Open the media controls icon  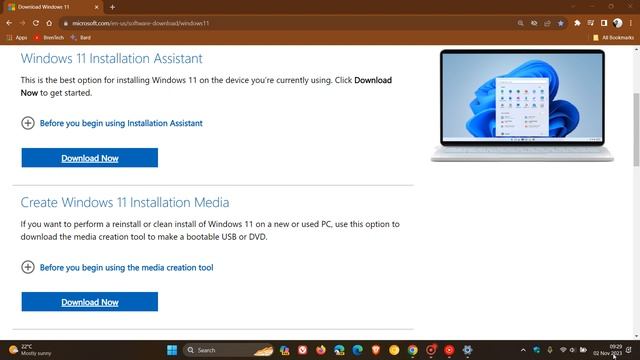pos(591,23)
